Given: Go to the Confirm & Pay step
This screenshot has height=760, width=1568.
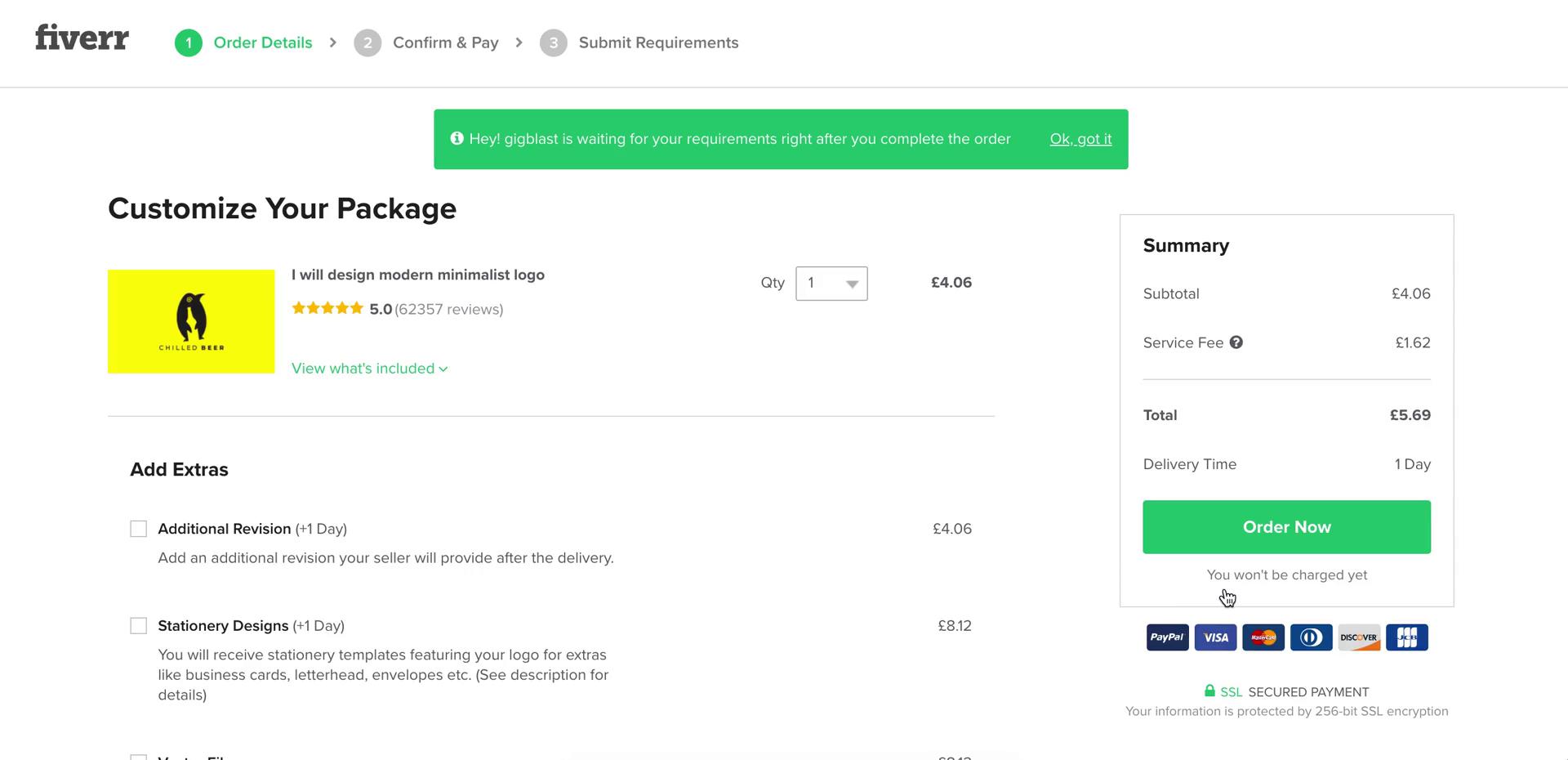Looking at the screenshot, I should click(445, 42).
